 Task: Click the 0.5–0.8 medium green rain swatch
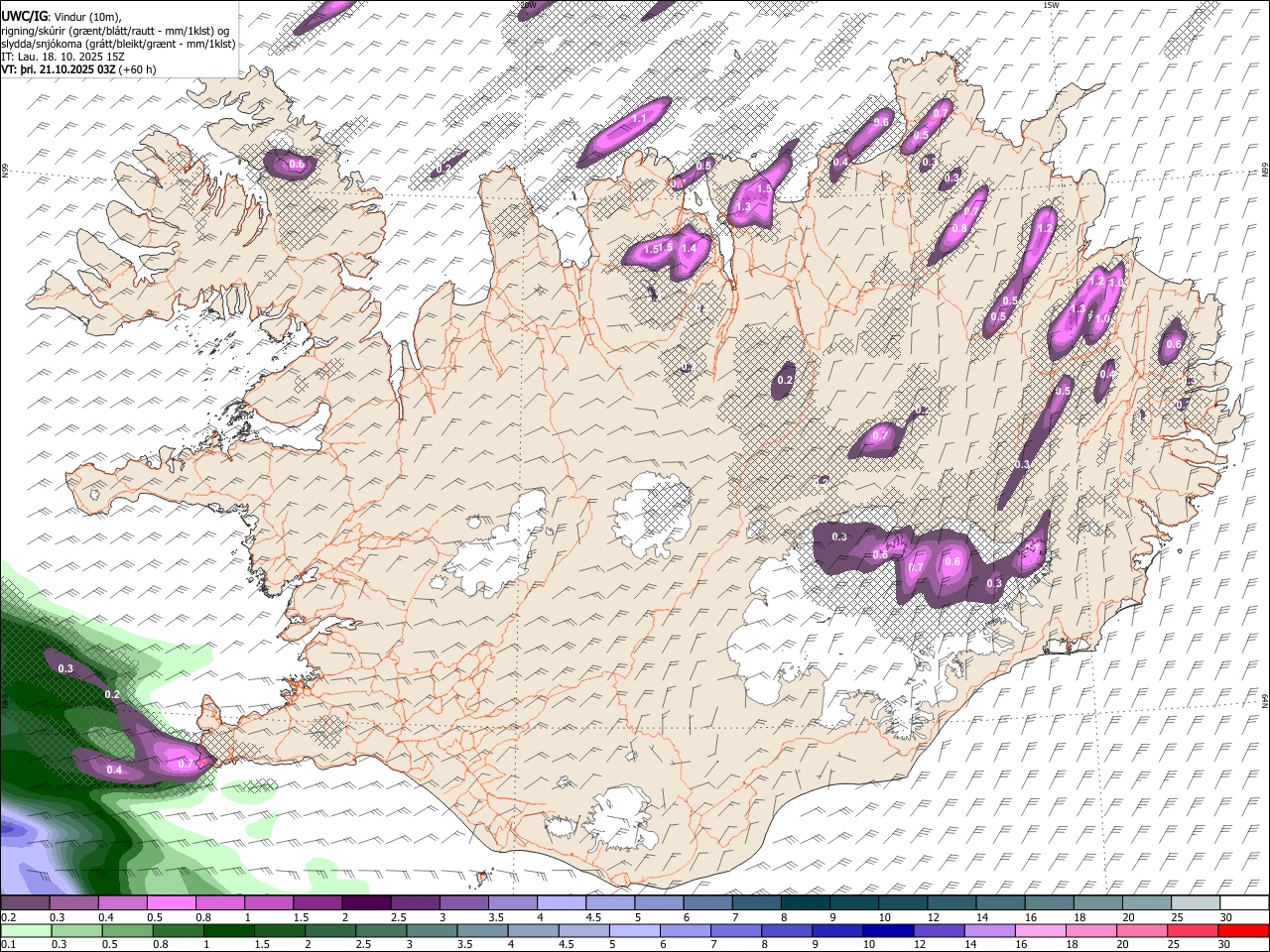click(127, 930)
